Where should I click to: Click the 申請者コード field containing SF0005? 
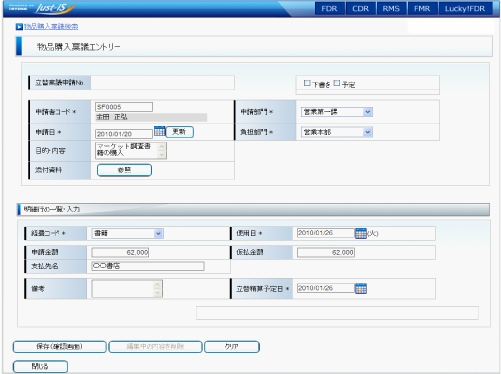point(124,107)
